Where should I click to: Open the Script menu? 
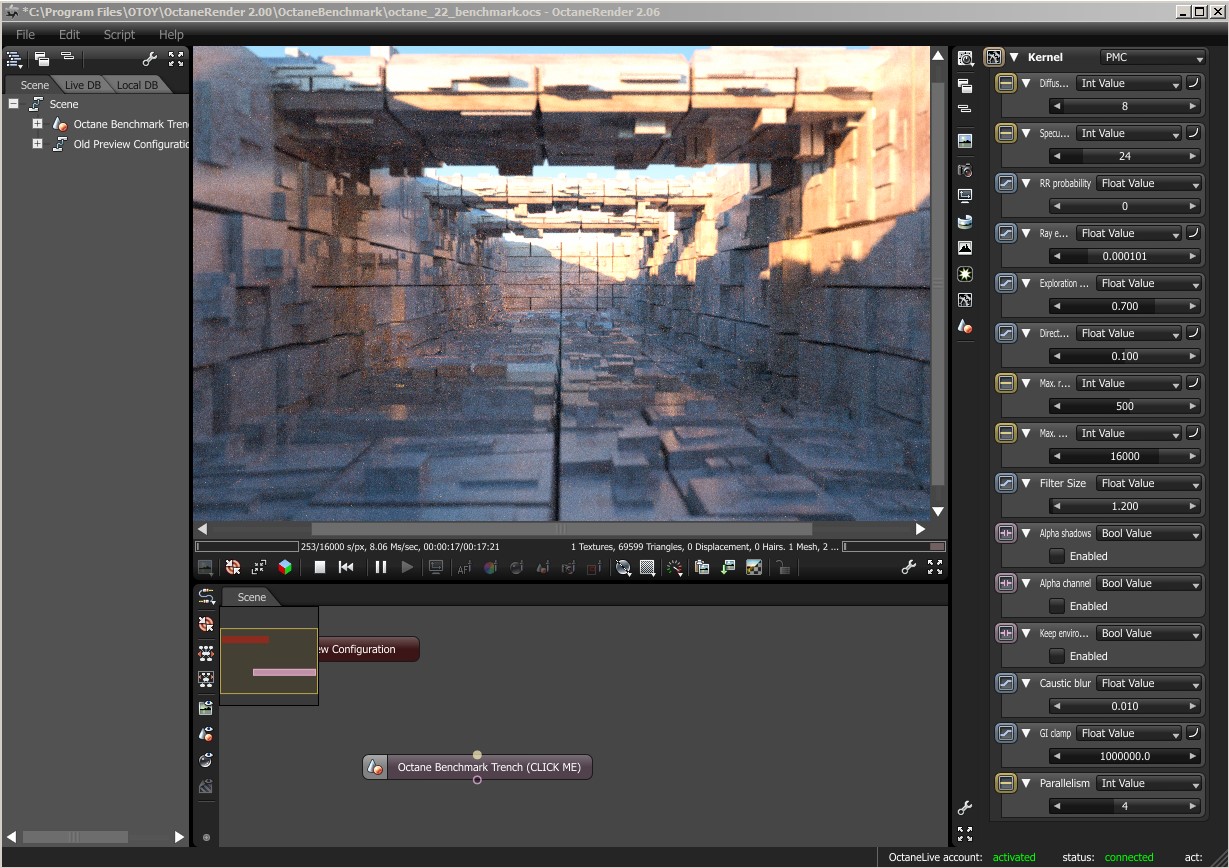(x=119, y=34)
